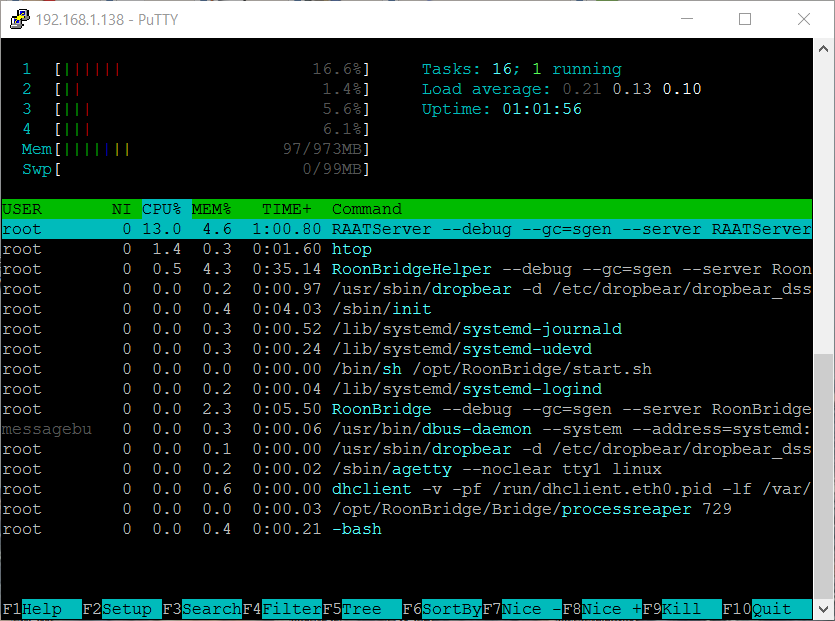This screenshot has width=835, height=621.
Task: Click the Tasks: 16; 1 running text
Action: 522,69
